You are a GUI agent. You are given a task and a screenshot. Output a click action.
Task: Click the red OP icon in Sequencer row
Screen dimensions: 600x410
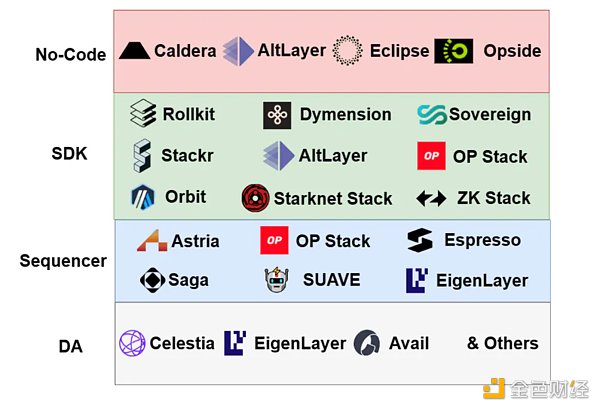click(274, 240)
